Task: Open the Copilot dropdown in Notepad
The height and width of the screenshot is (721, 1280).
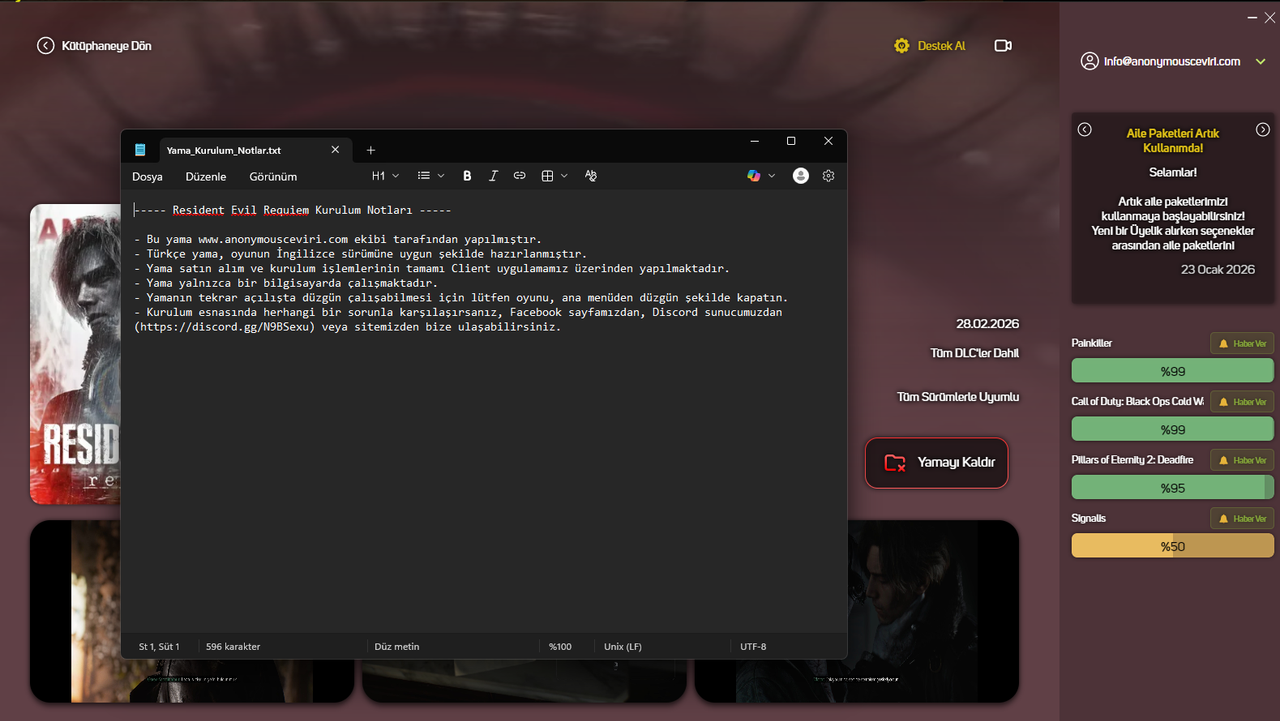Action: coord(761,176)
